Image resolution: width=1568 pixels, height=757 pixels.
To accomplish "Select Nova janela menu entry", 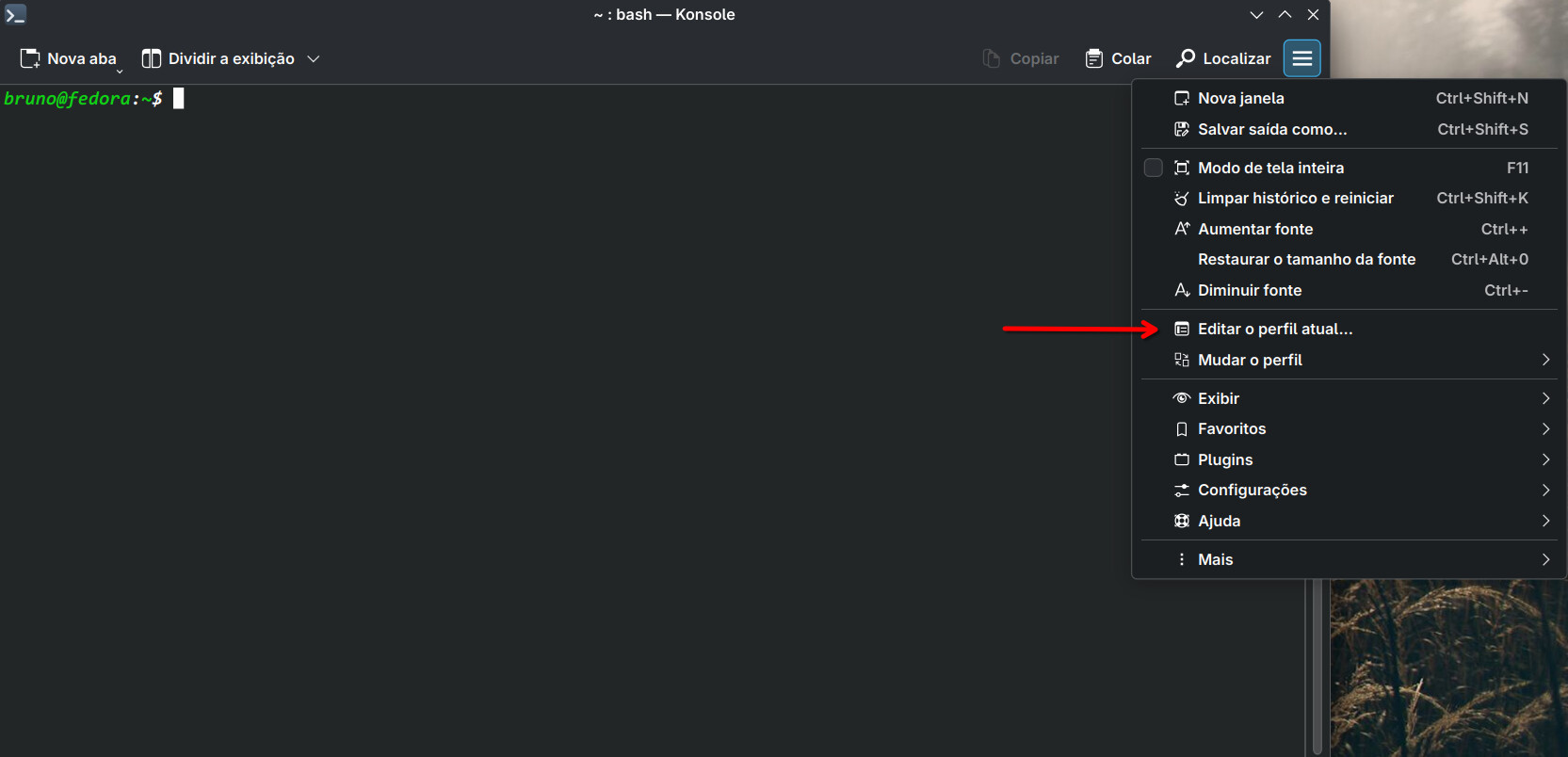I will coord(1349,98).
